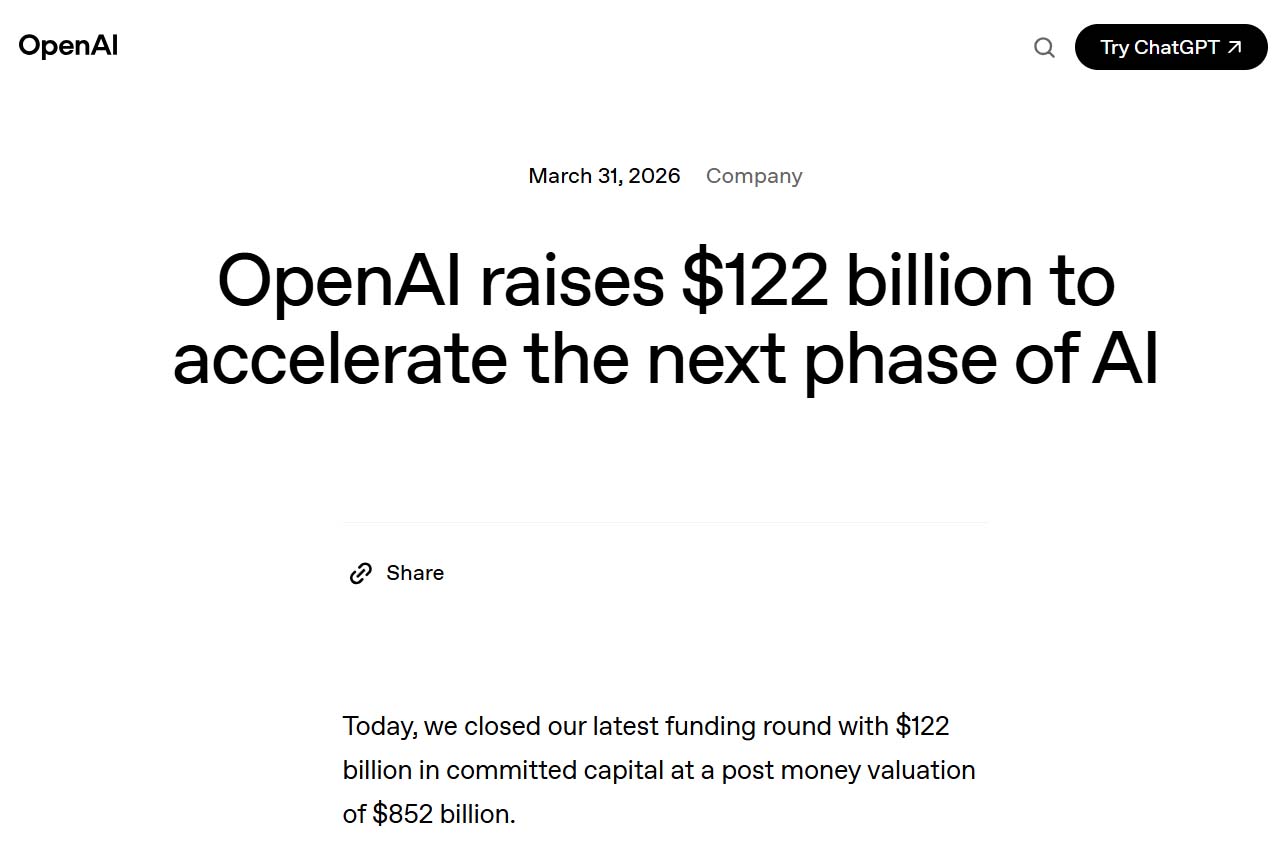Click the Try ChatGPT button
This screenshot has width=1272, height=848.
1171,47
